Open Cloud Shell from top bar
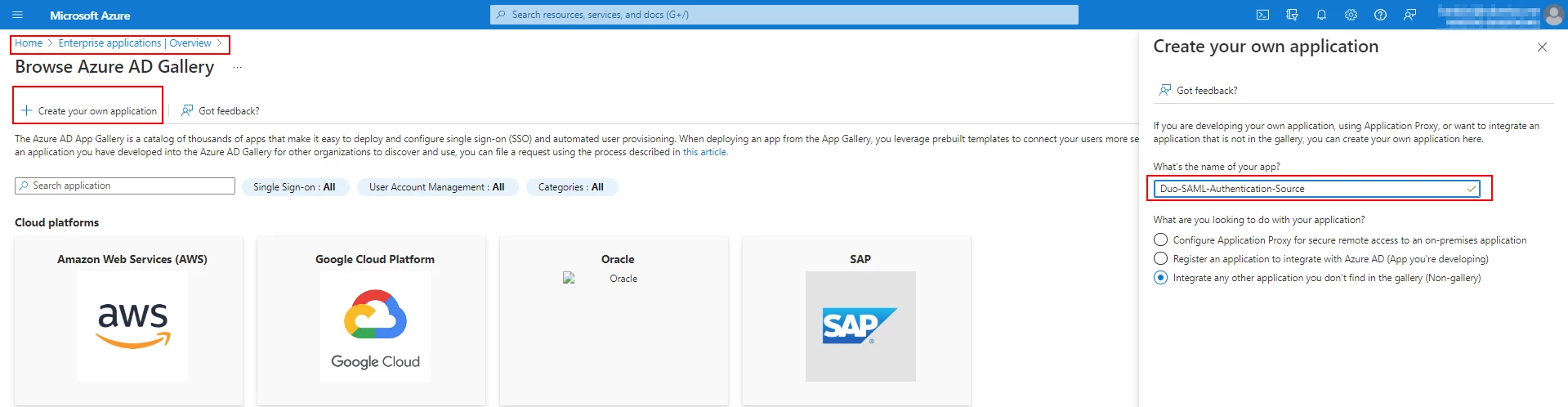 pyautogui.click(x=1262, y=15)
